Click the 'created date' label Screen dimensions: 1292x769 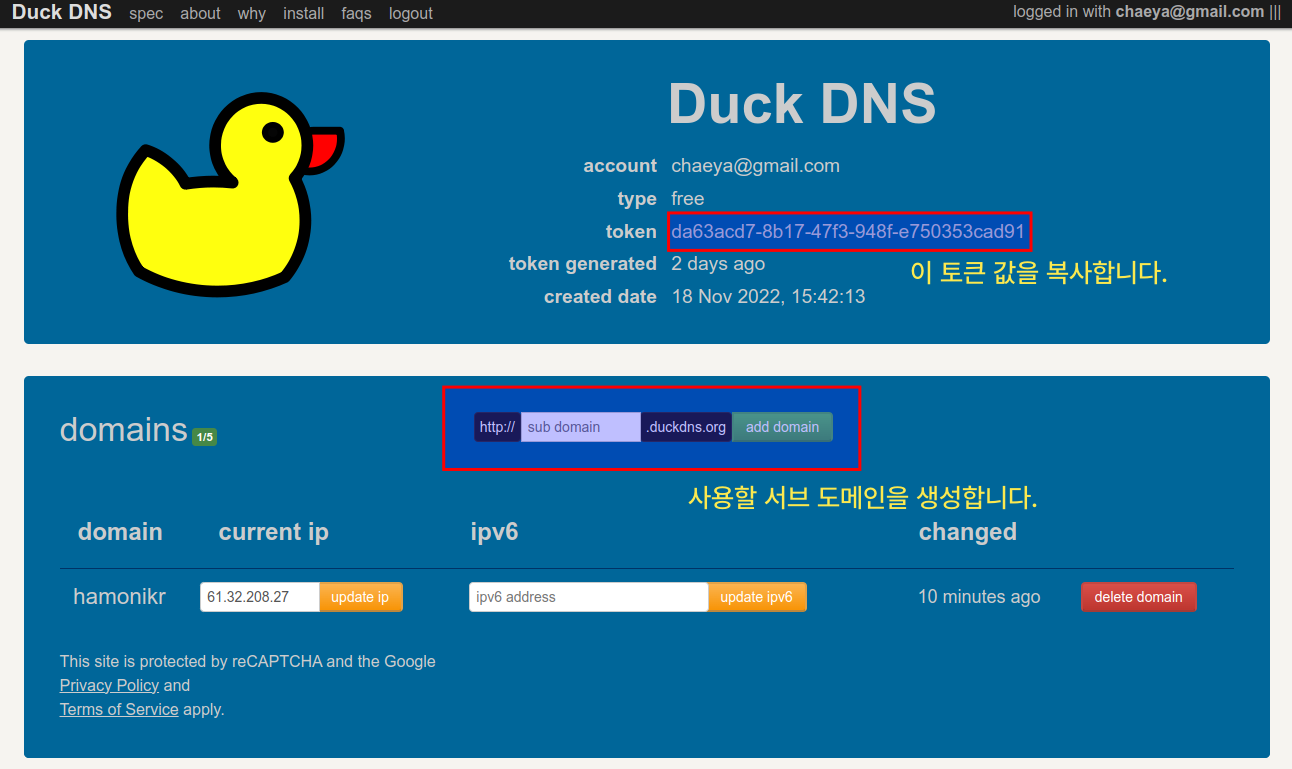click(x=600, y=297)
